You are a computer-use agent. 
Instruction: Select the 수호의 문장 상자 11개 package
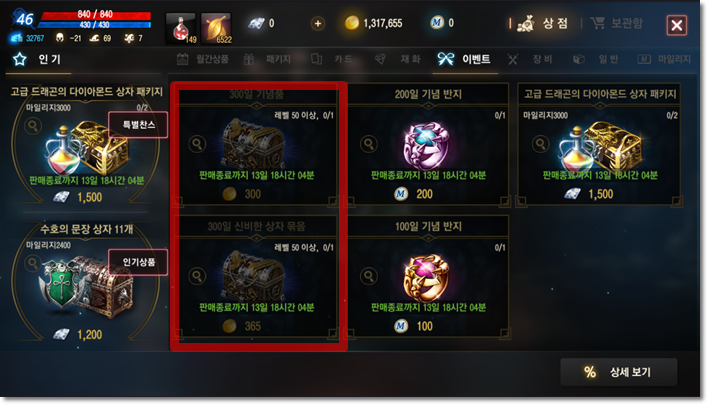[86, 281]
